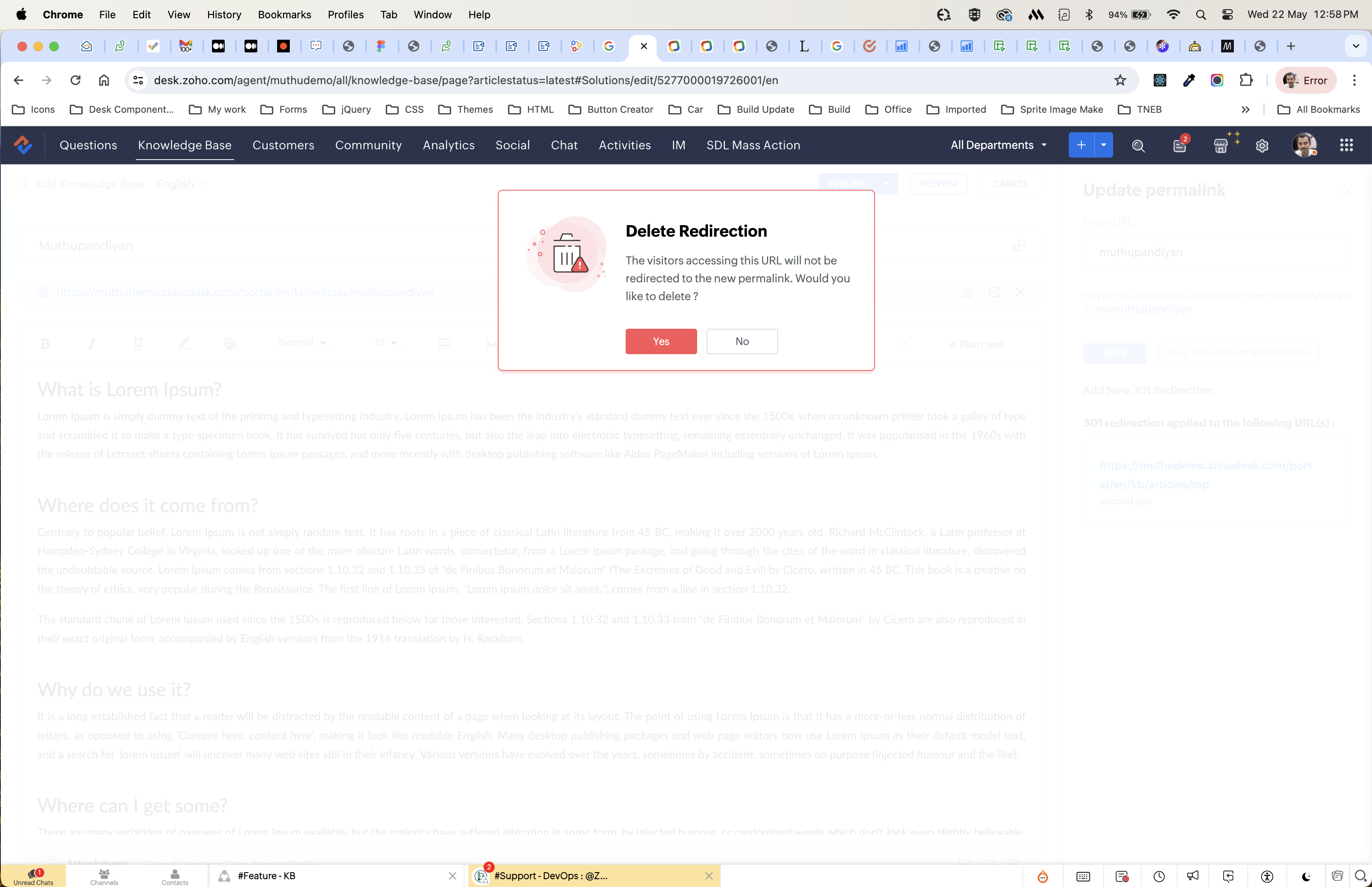1372x887 pixels.
Task: Click No to cancel deletion
Action: coord(742,341)
